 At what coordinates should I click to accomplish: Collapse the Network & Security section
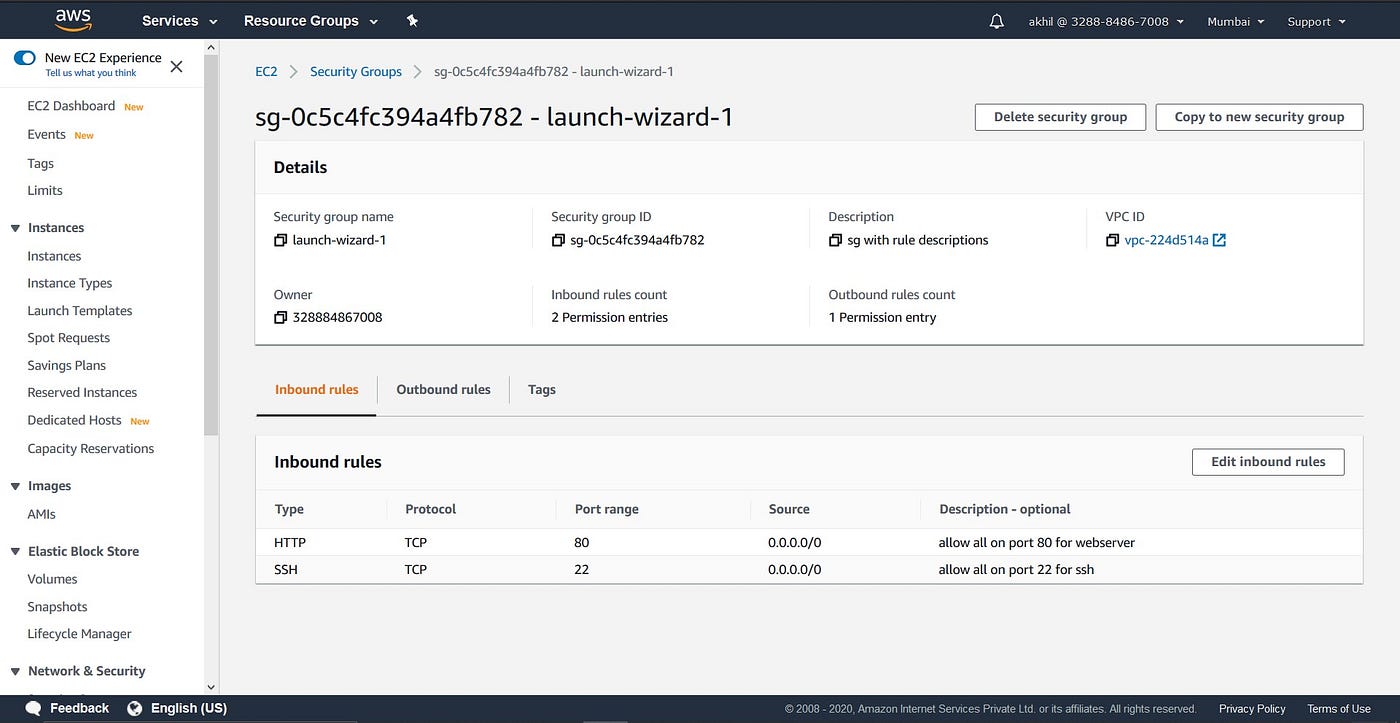click(x=15, y=671)
